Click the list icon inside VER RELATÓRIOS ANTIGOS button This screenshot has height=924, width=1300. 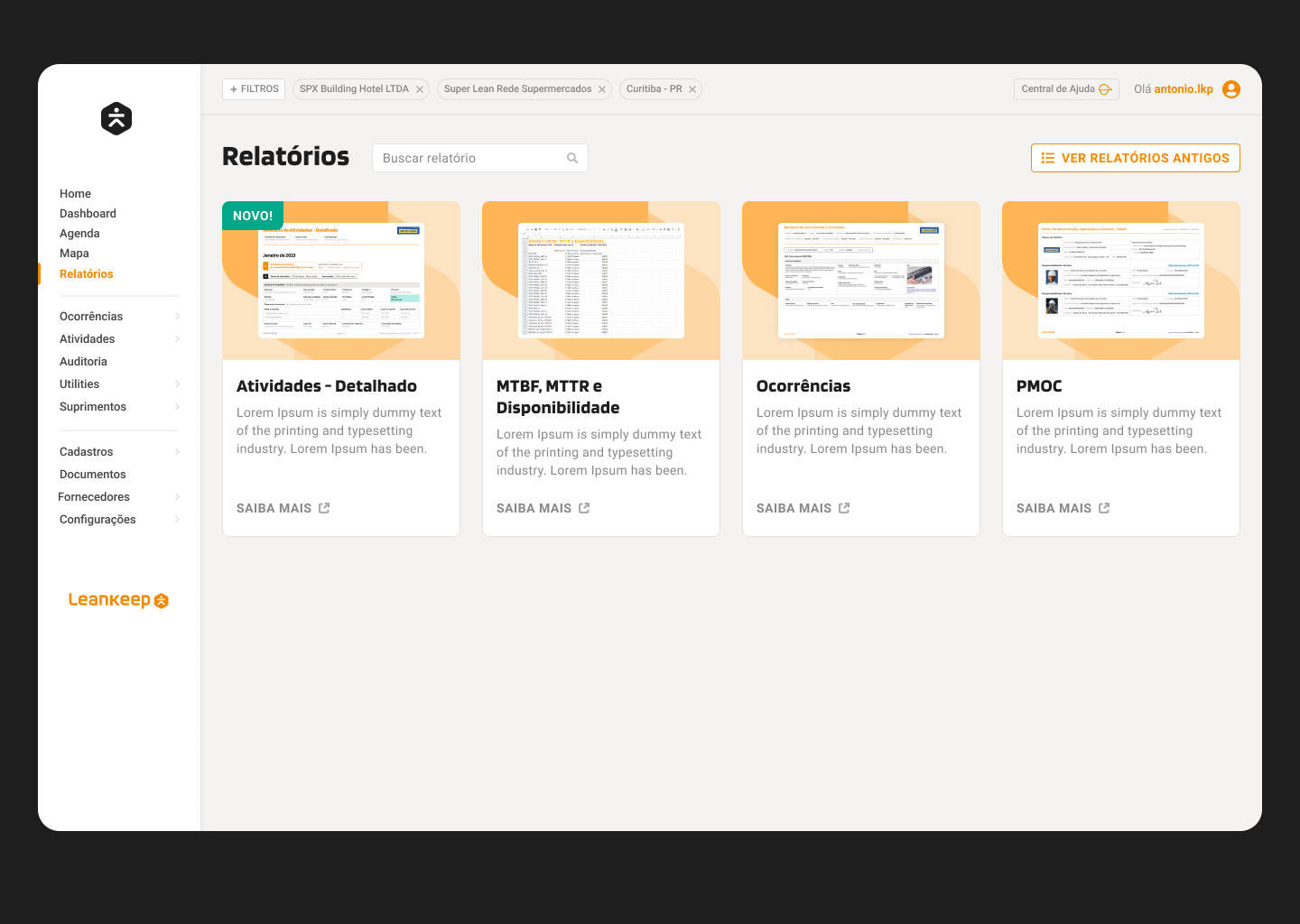1047,157
